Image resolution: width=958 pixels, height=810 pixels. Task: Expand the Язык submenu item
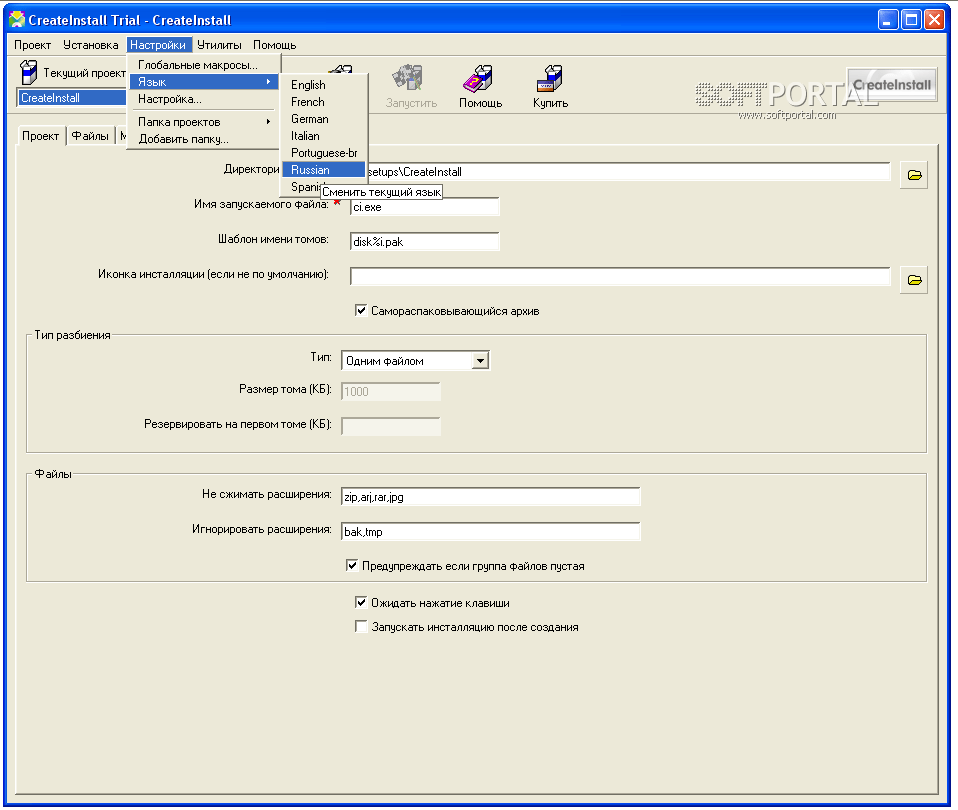coord(204,82)
